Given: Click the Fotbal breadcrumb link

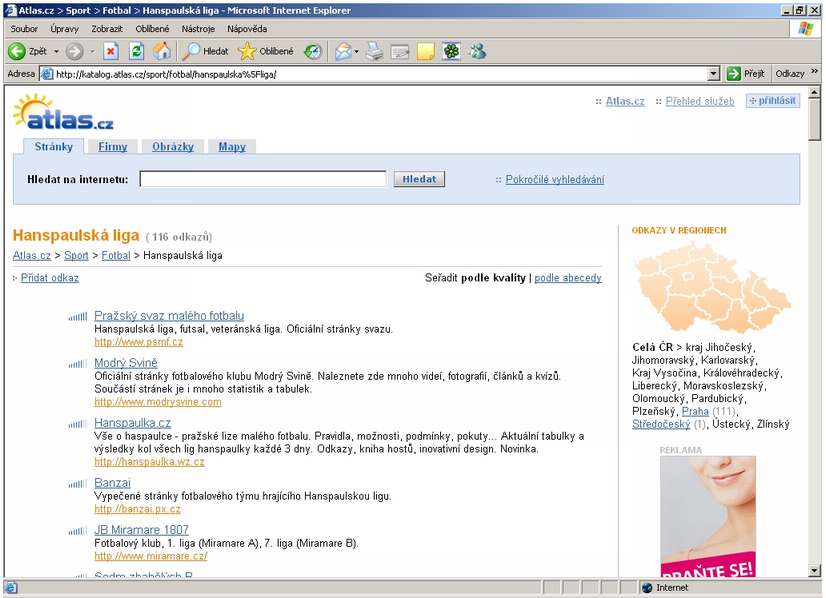Looking at the screenshot, I should tap(116, 256).
